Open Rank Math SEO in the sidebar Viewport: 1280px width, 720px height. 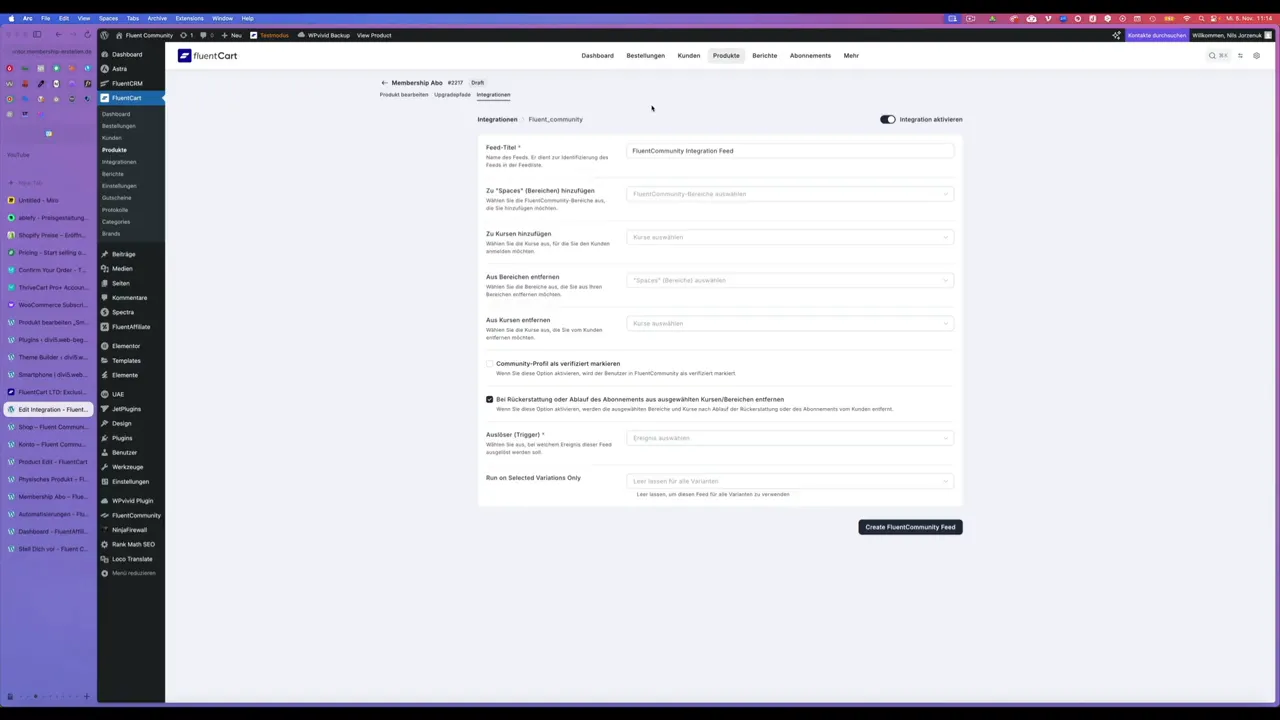pyautogui.click(x=133, y=544)
